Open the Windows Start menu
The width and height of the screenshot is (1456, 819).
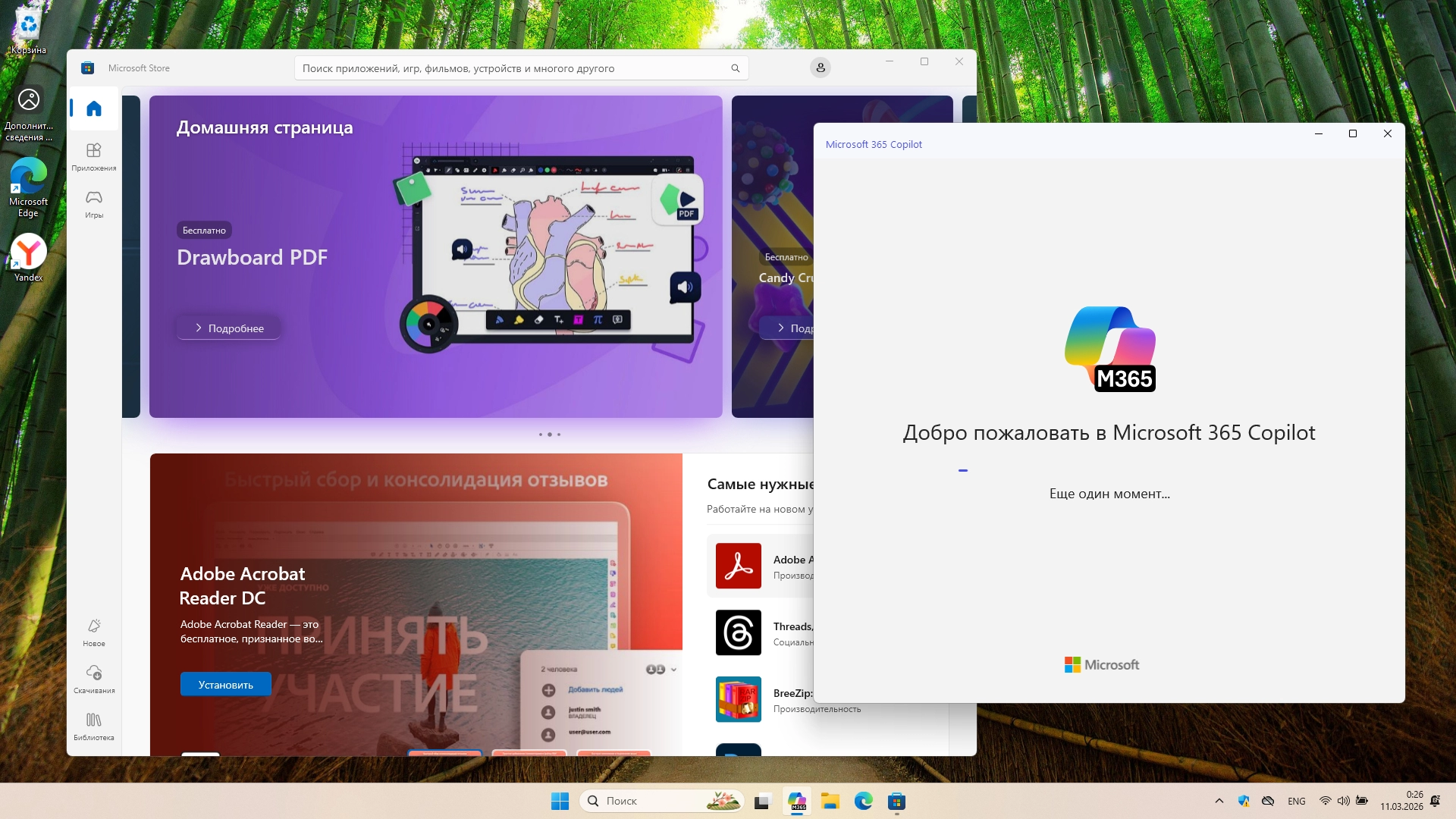(x=560, y=801)
